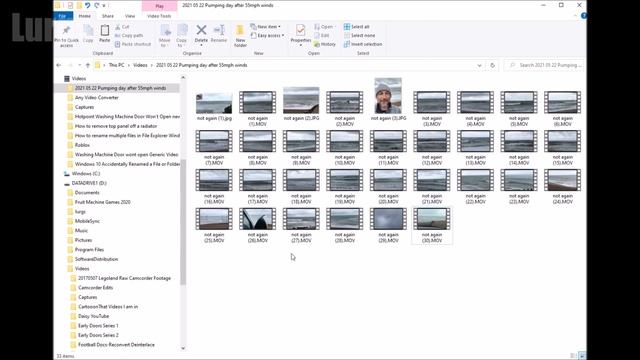
Task: Open the Easy access dropdown
Action: [267, 36]
